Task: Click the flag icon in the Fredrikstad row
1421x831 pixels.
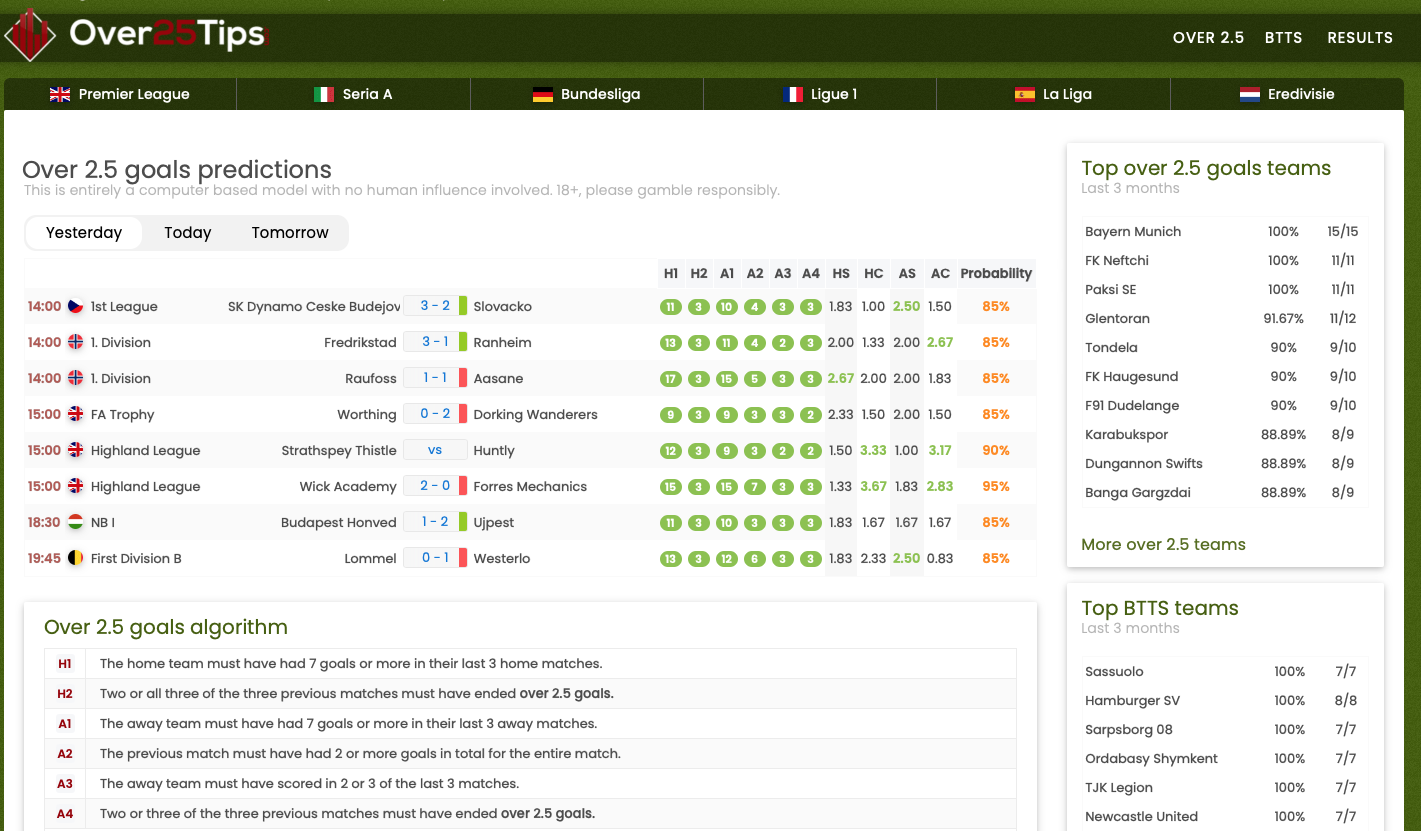Action: [75, 342]
